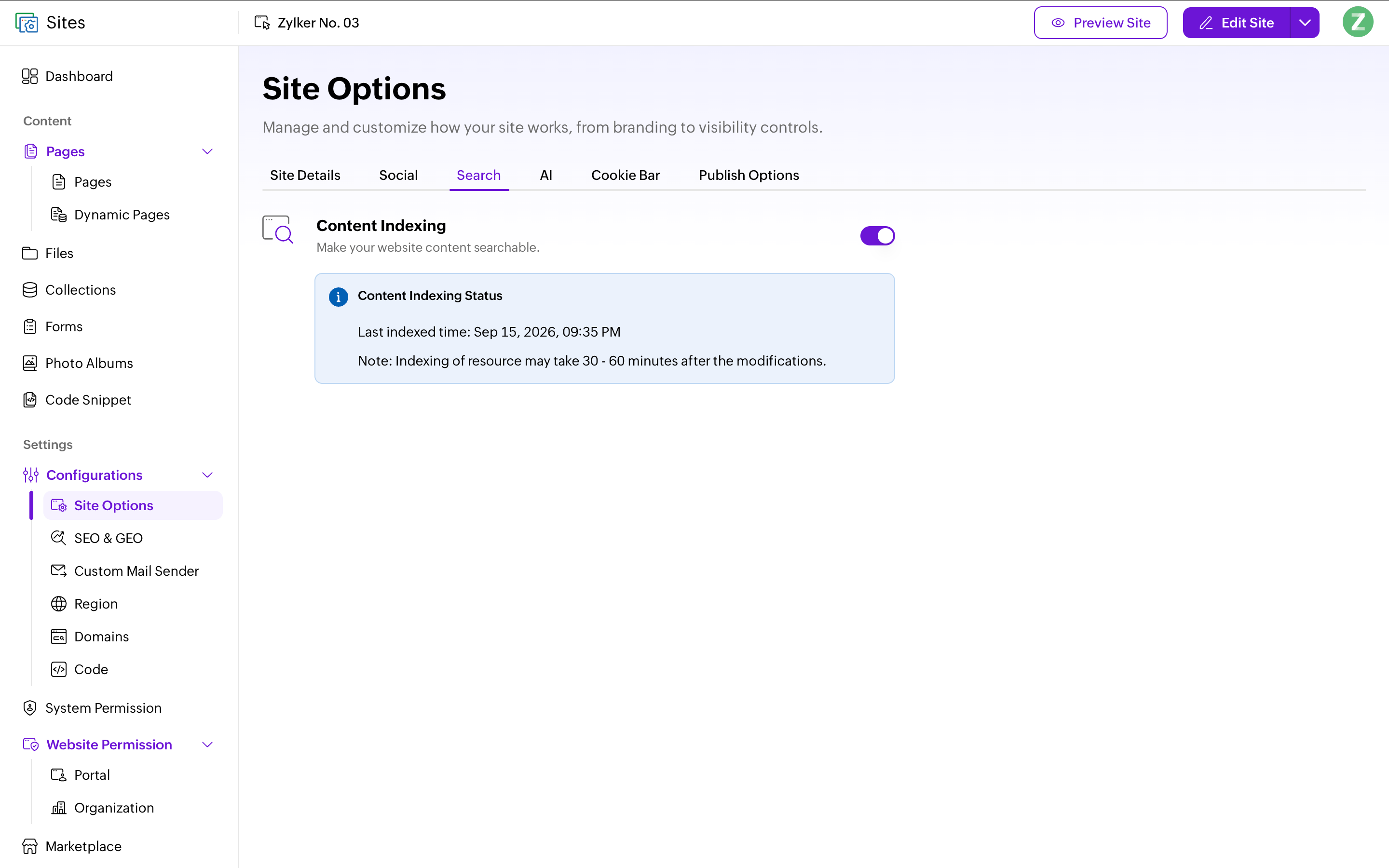Open the Cookie Bar tab

pyautogui.click(x=625, y=175)
